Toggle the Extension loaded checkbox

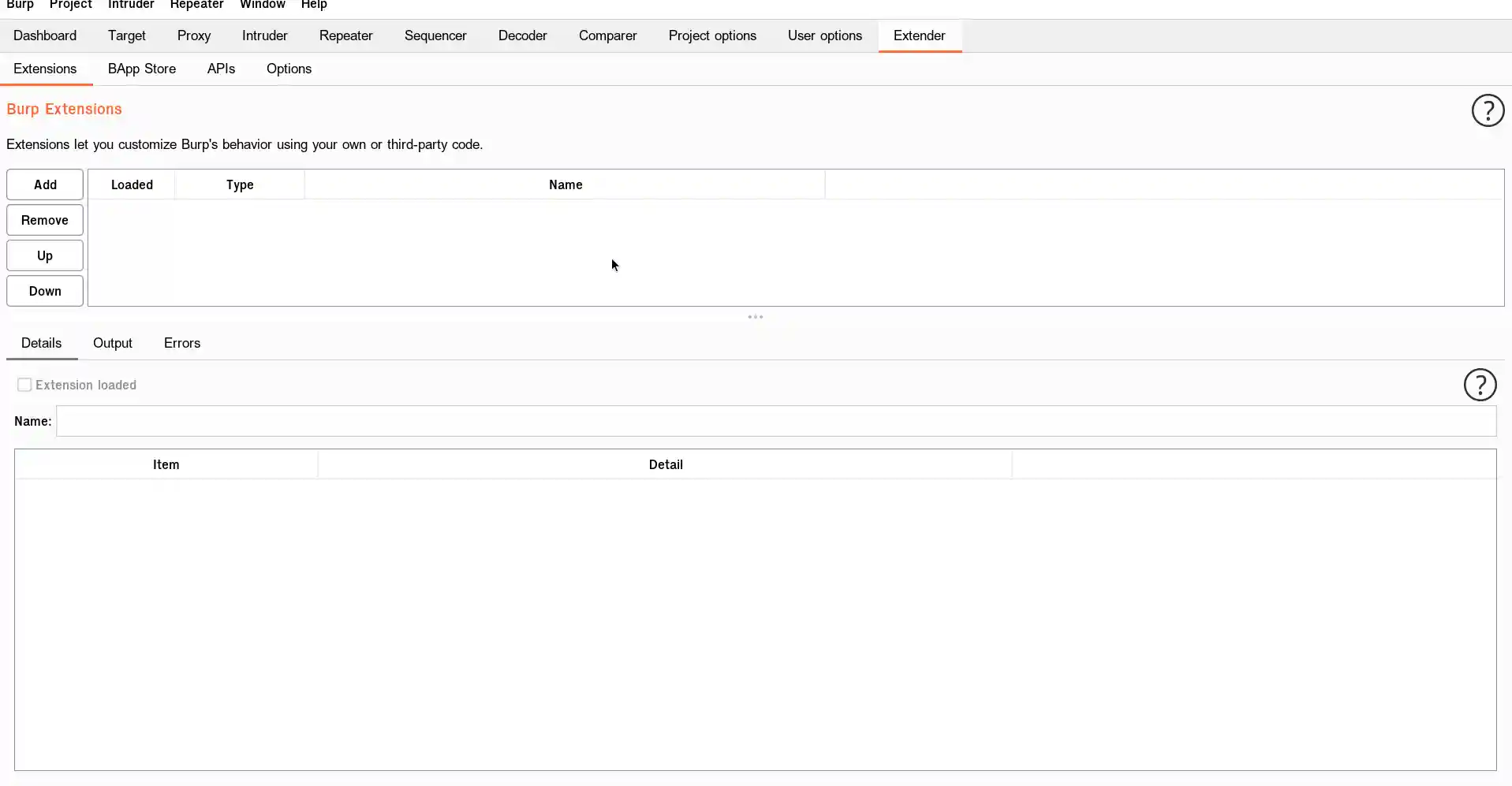[24, 385]
